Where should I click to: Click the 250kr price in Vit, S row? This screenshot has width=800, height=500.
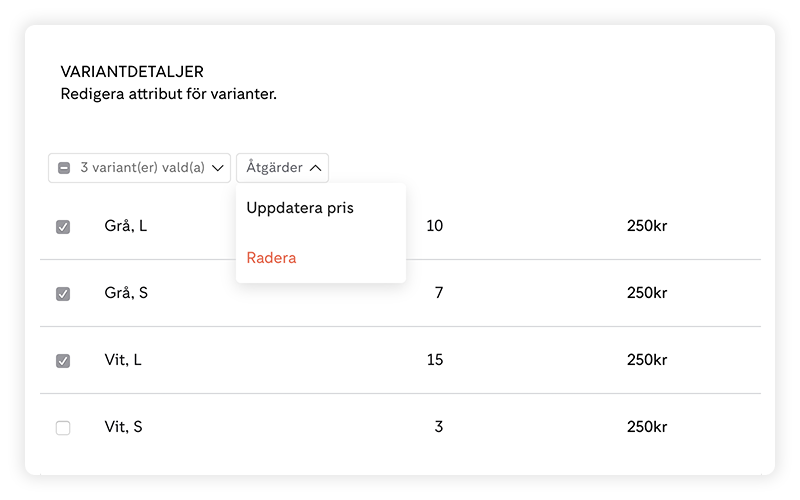pos(647,427)
